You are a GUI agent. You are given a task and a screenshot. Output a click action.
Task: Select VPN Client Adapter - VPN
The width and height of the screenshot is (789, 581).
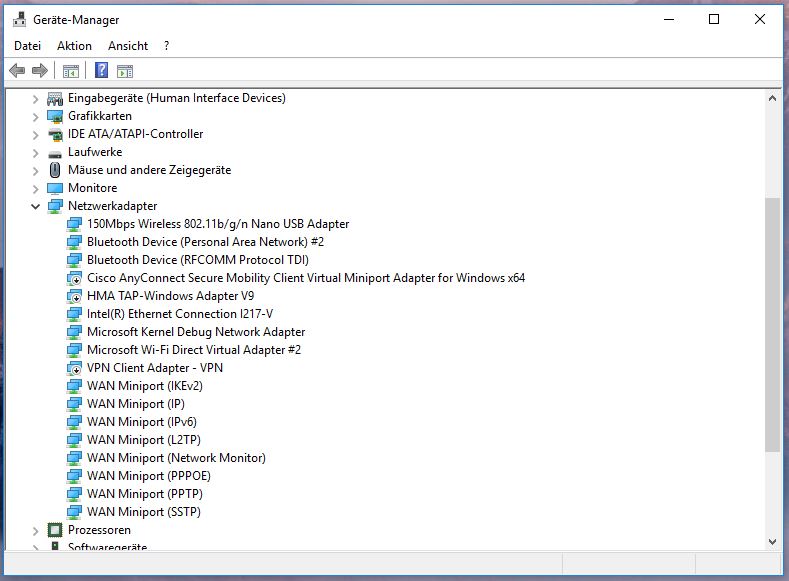coord(155,368)
